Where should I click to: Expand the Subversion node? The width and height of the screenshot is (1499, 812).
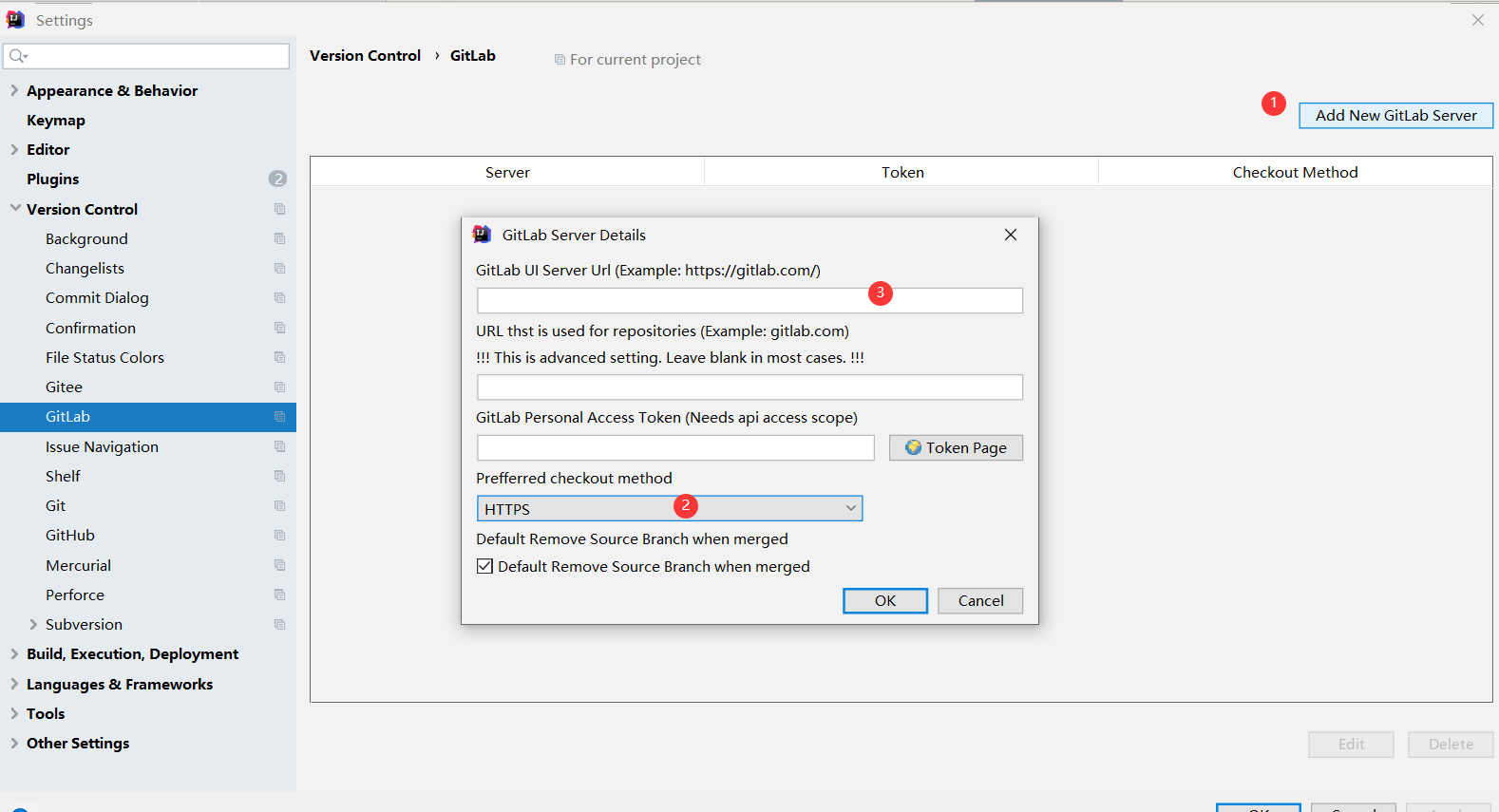coord(33,625)
